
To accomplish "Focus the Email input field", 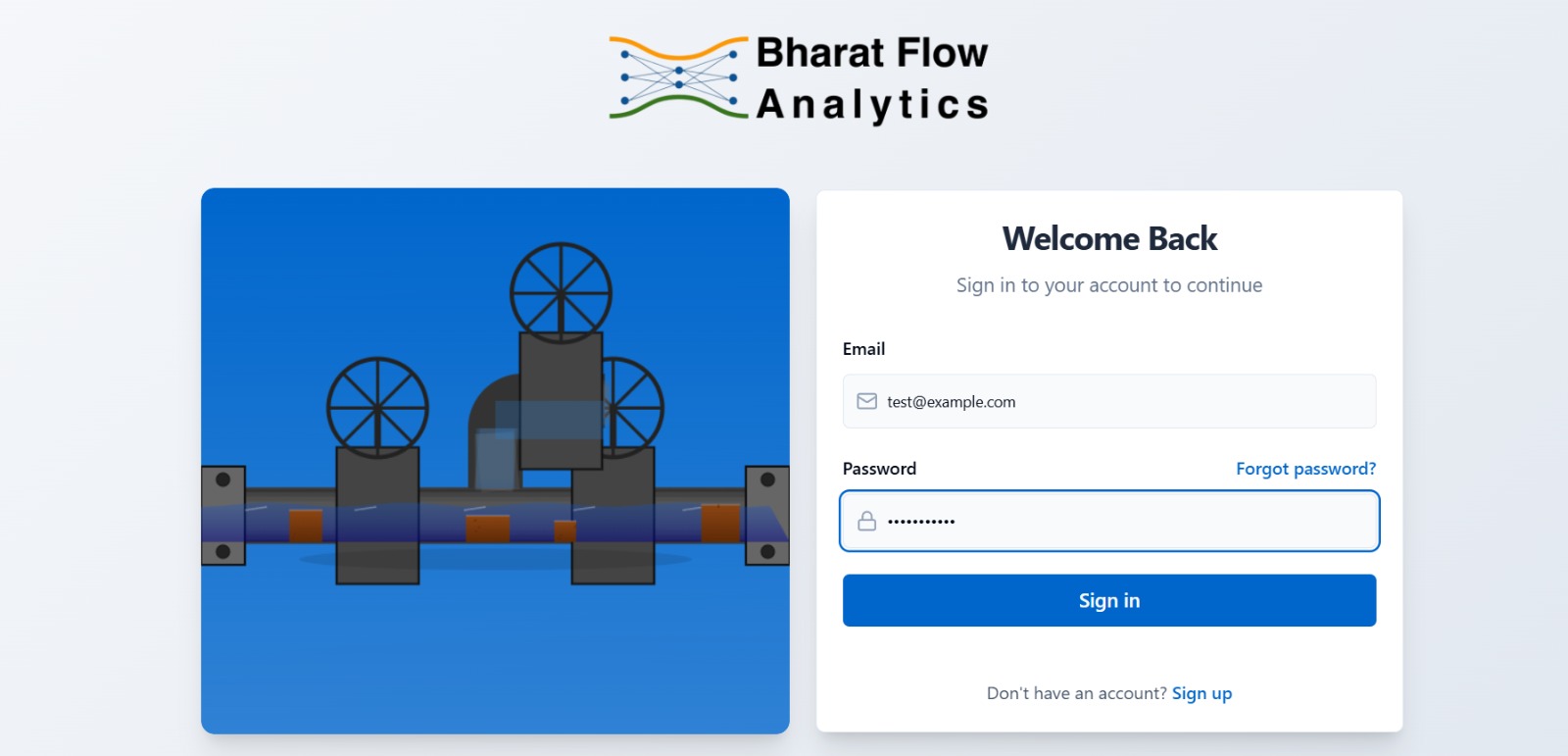I will (x=1109, y=401).
